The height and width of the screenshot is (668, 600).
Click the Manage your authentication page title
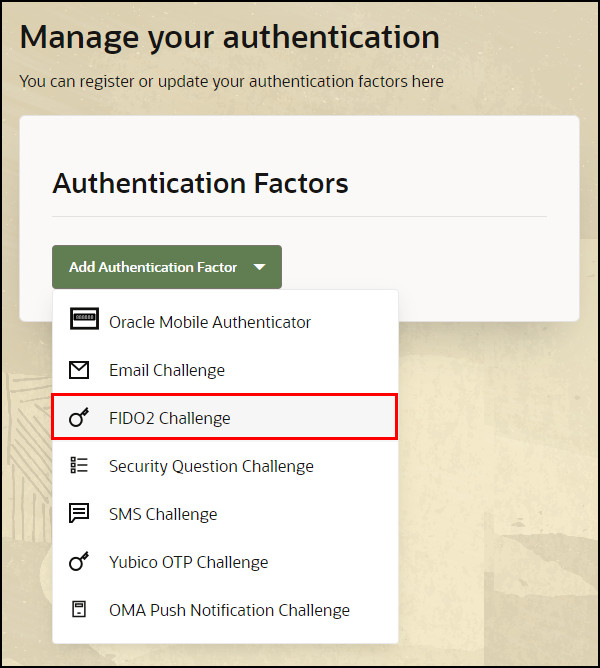click(x=229, y=37)
